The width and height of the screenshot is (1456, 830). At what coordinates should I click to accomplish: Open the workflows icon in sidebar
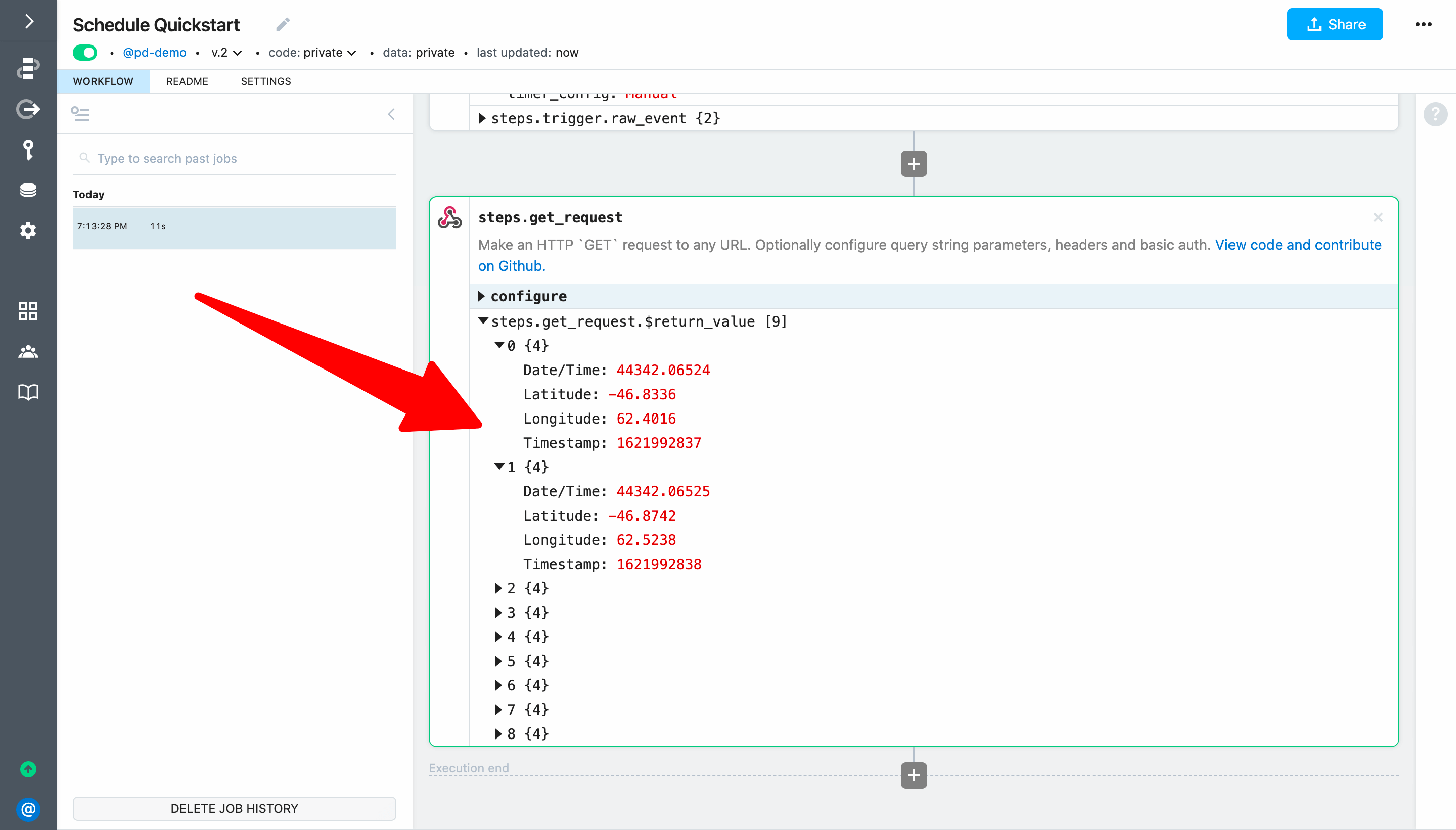(x=28, y=68)
